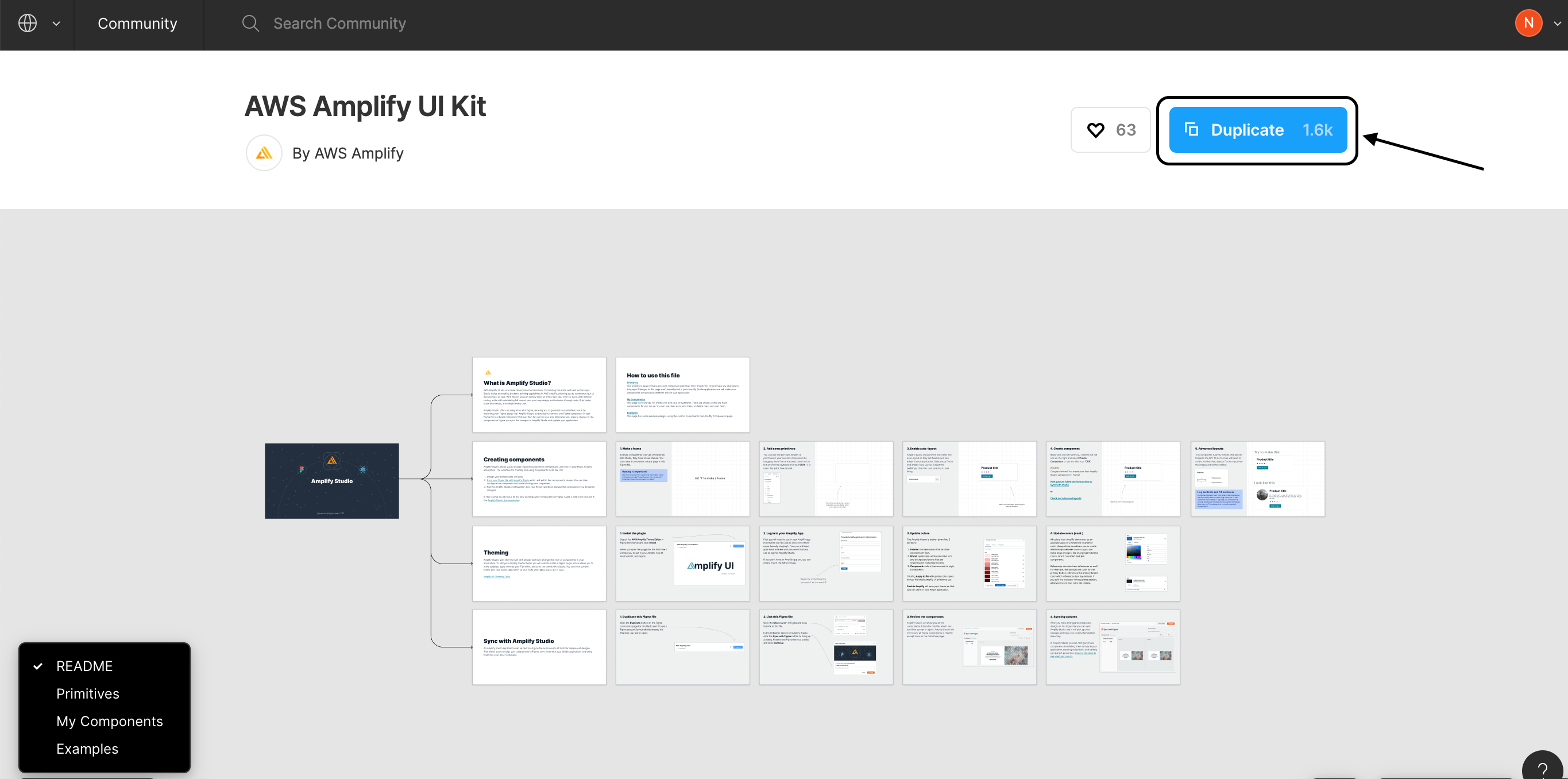
Task: Open the 5. Advanced layouts frame
Action: point(1258,479)
